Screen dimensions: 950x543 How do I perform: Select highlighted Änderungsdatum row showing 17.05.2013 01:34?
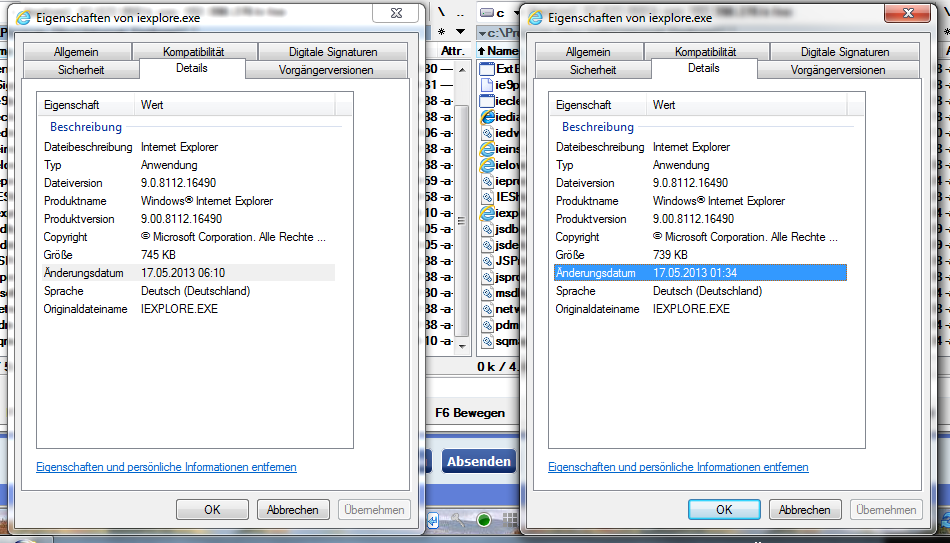(x=700, y=273)
